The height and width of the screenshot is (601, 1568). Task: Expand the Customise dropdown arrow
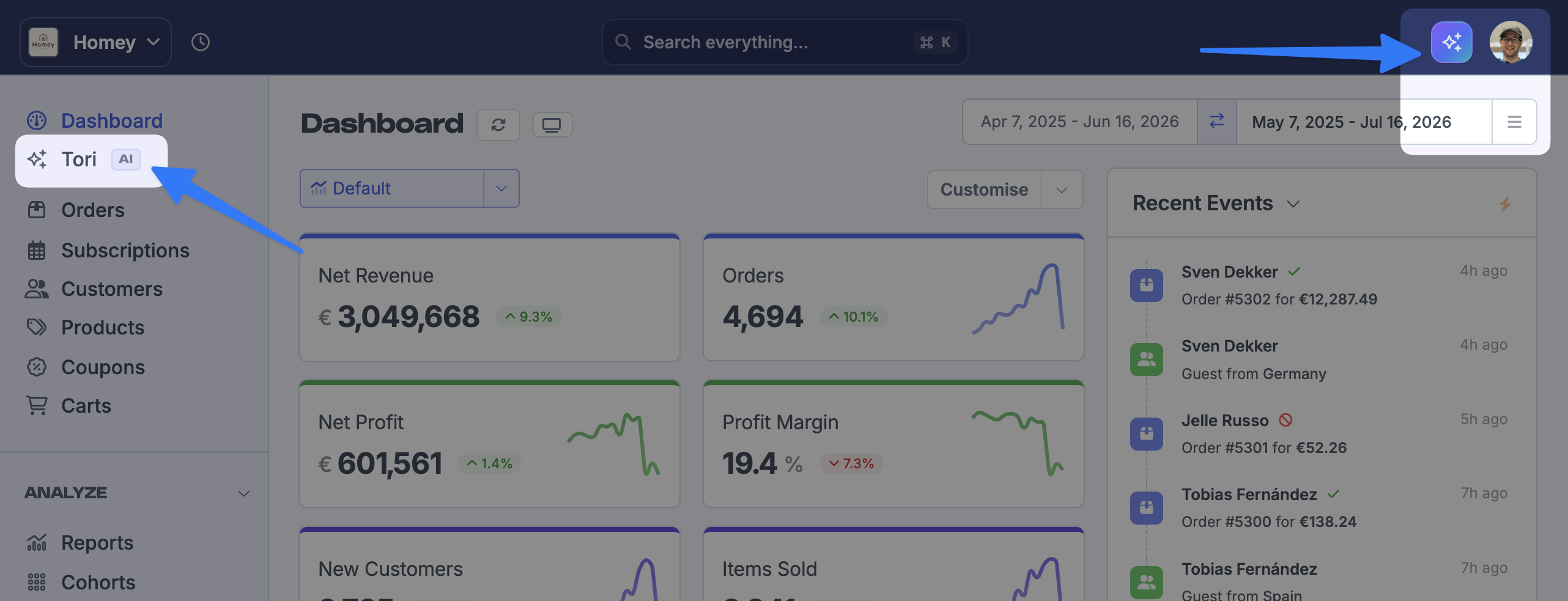click(x=1062, y=190)
